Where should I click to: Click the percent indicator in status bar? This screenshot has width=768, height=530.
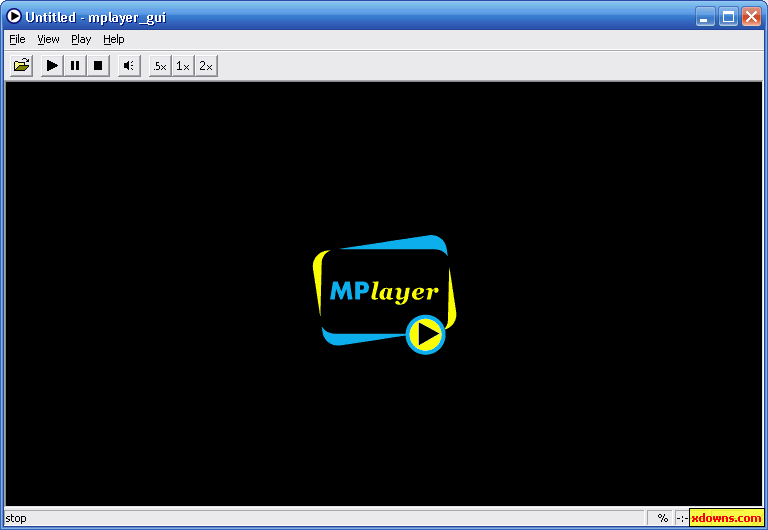[663, 518]
